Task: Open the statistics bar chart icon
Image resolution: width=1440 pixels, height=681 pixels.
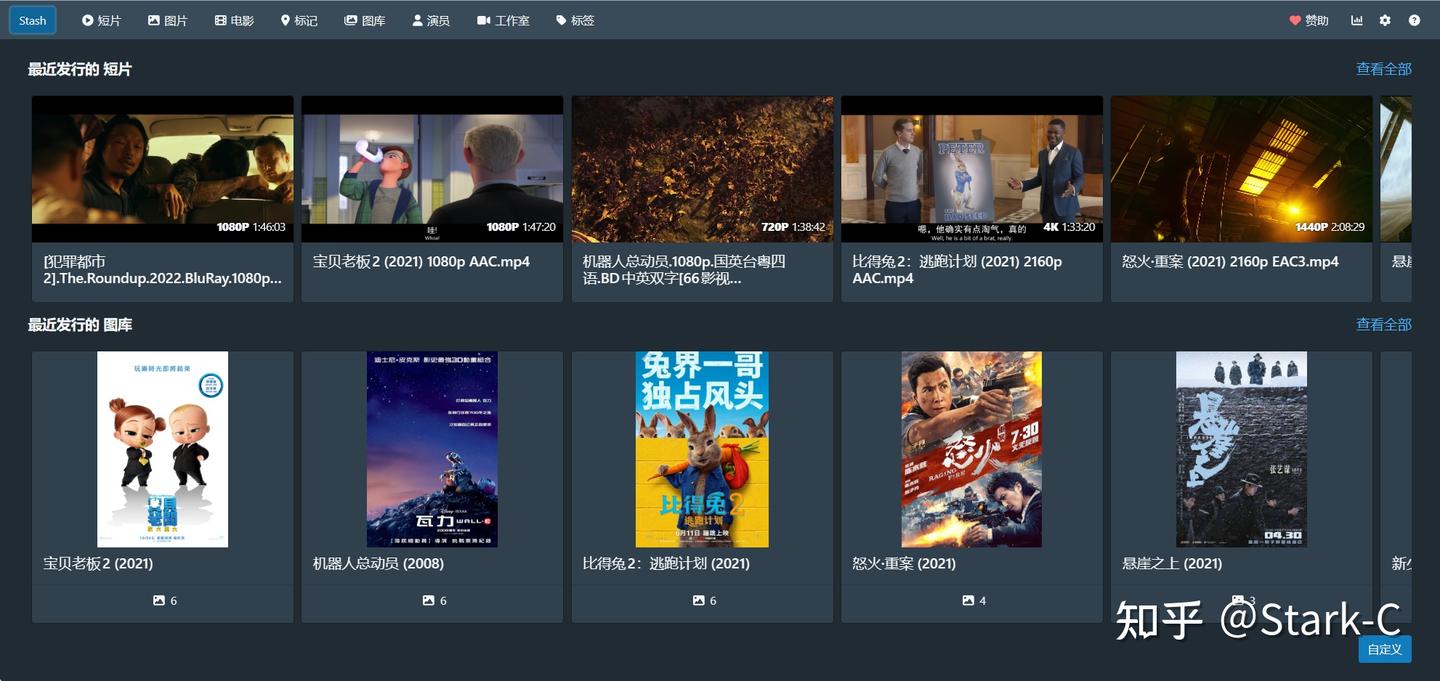Action: tap(1356, 19)
